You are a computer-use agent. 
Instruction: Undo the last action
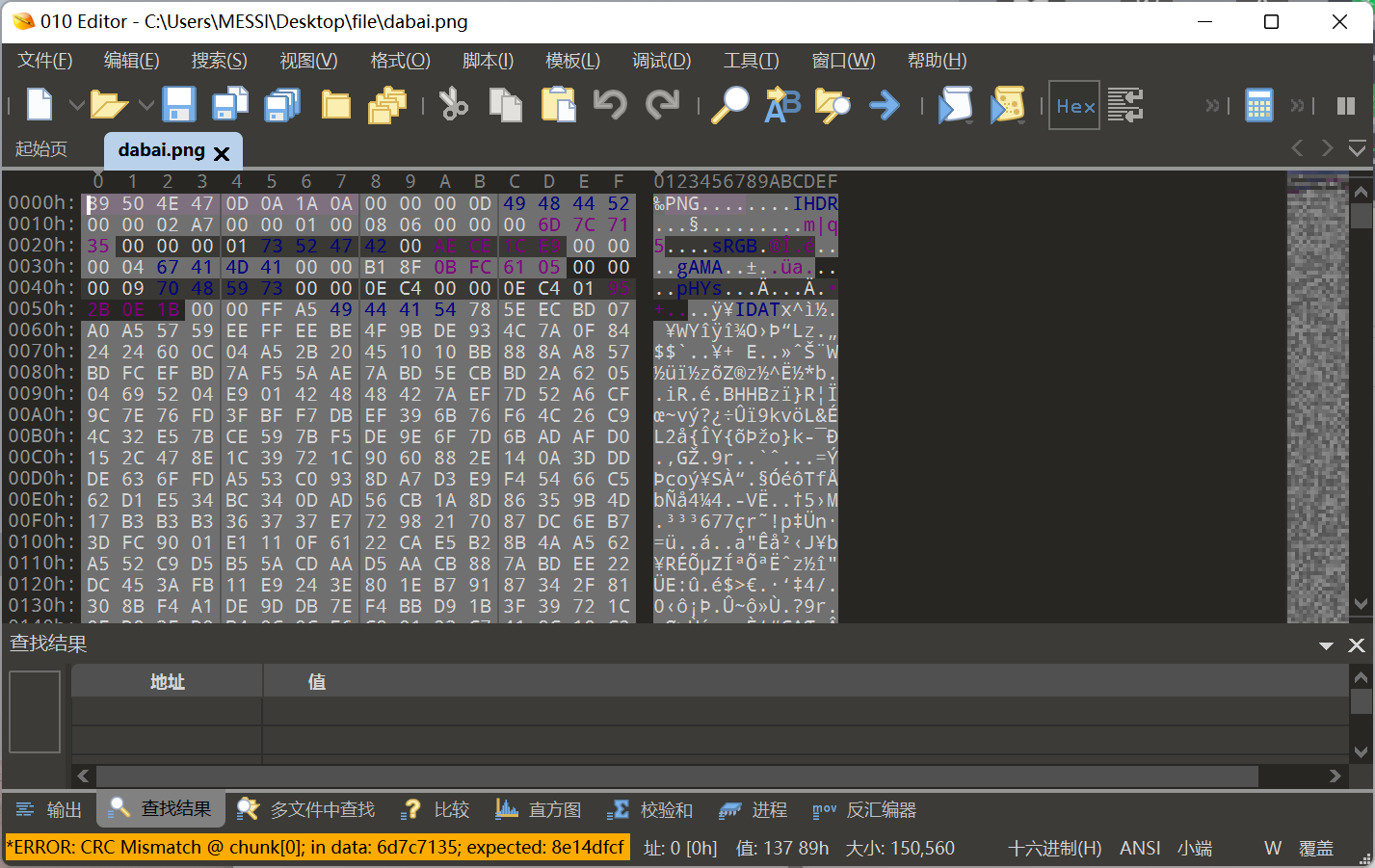tap(610, 104)
